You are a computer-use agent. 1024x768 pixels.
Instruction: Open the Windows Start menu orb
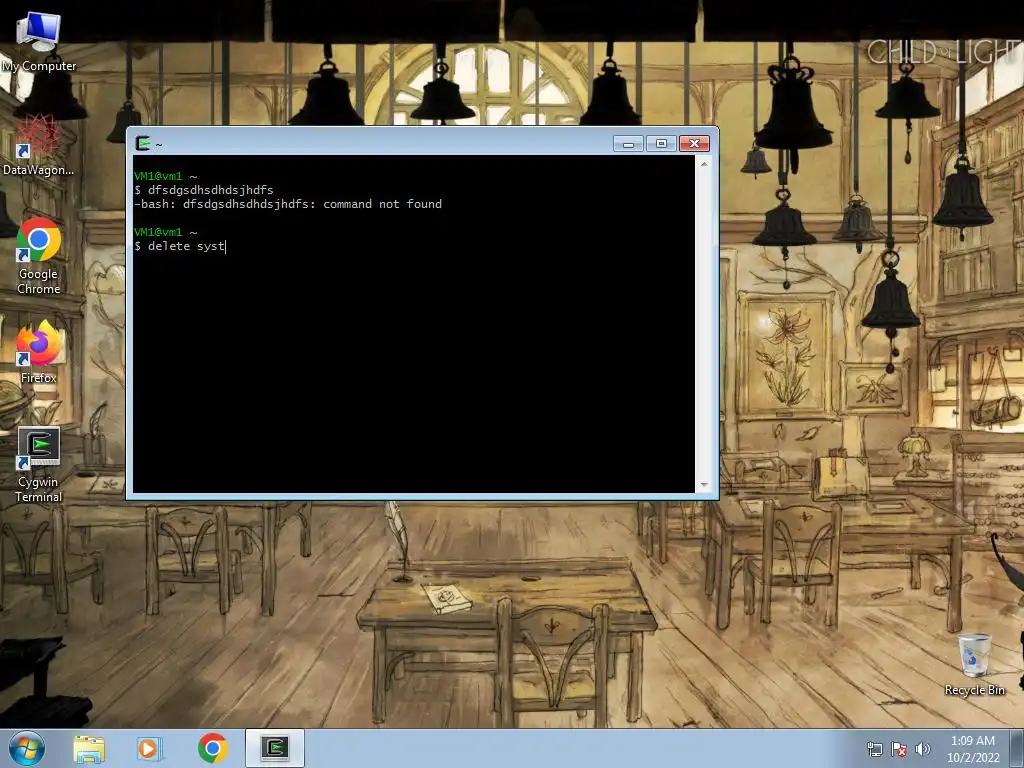pyautogui.click(x=27, y=748)
